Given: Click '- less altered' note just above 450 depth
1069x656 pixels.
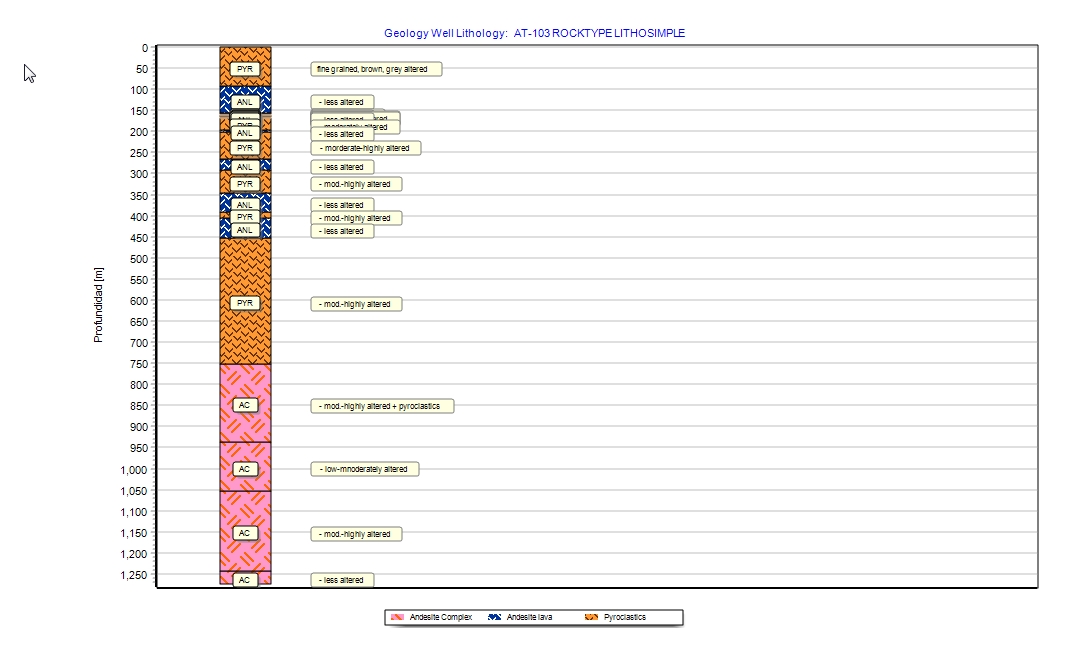Looking at the screenshot, I should coord(342,231).
